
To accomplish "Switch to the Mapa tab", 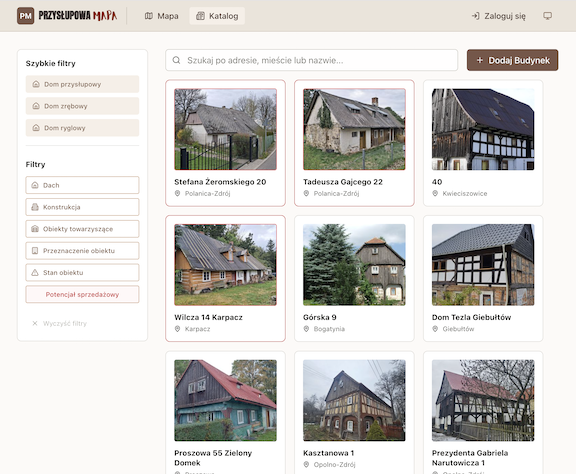I will coord(162,16).
